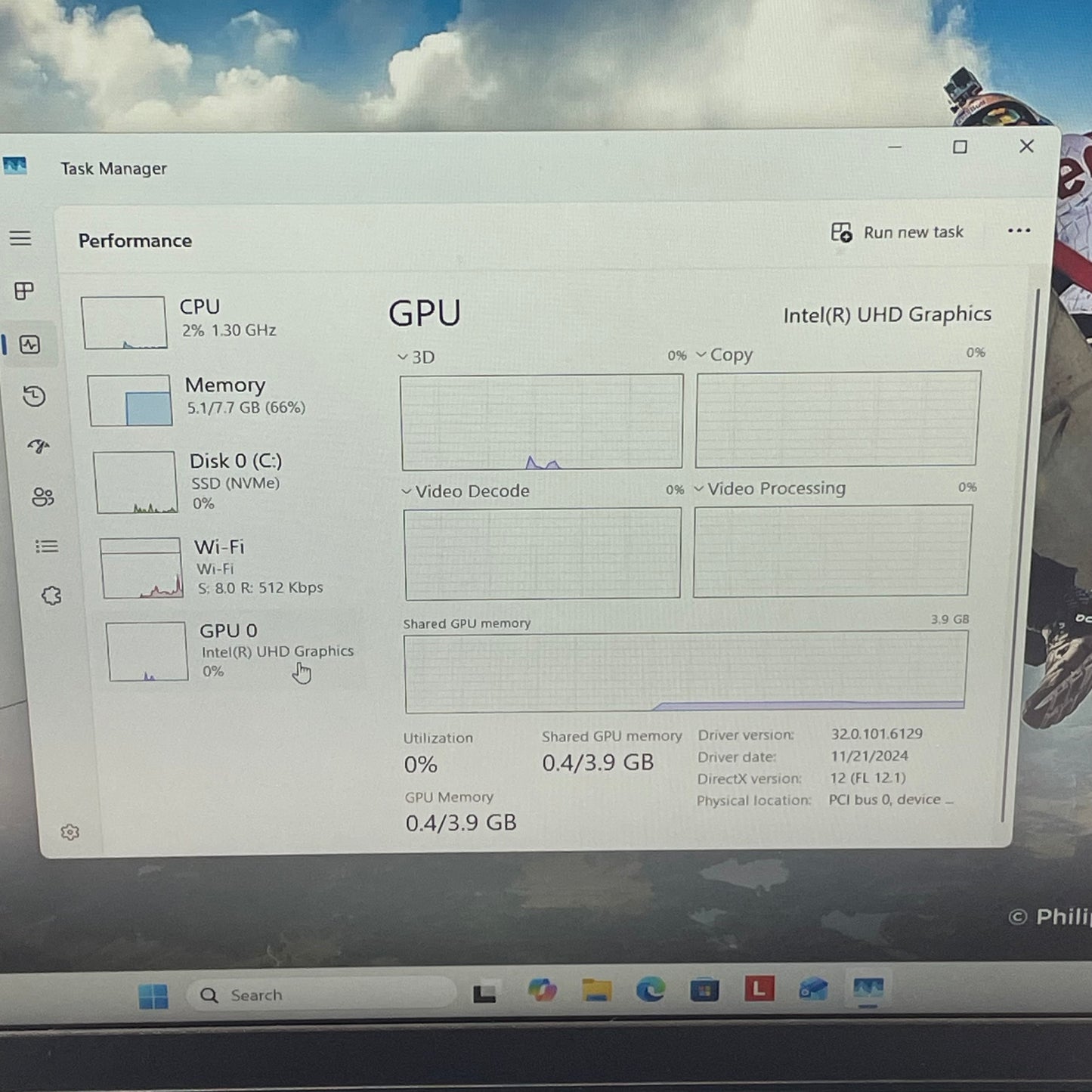Close the Task Manager window

pyautogui.click(x=1026, y=146)
